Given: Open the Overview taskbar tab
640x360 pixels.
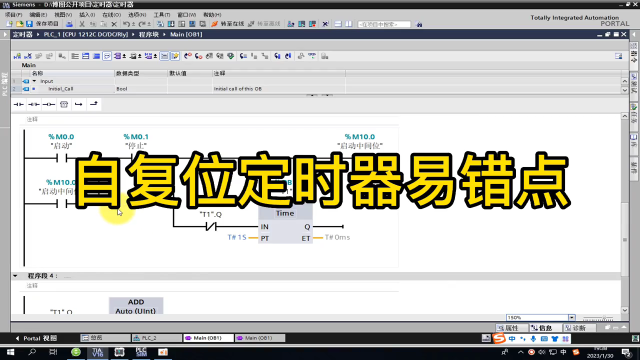Looking at the screenshot, I should (x=105, y=338).
